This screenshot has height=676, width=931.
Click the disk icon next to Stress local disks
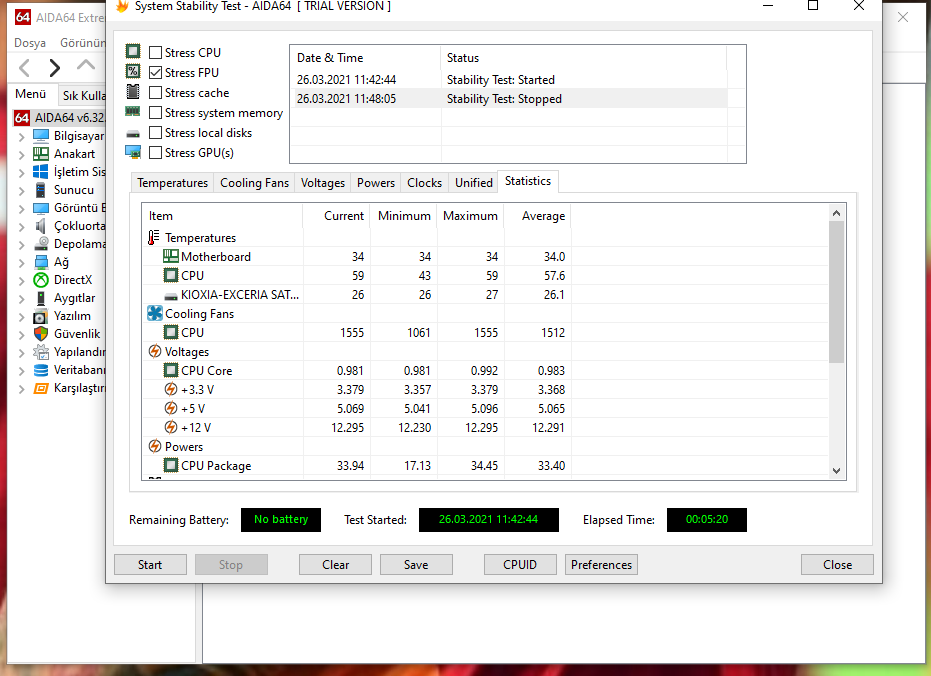133,132
